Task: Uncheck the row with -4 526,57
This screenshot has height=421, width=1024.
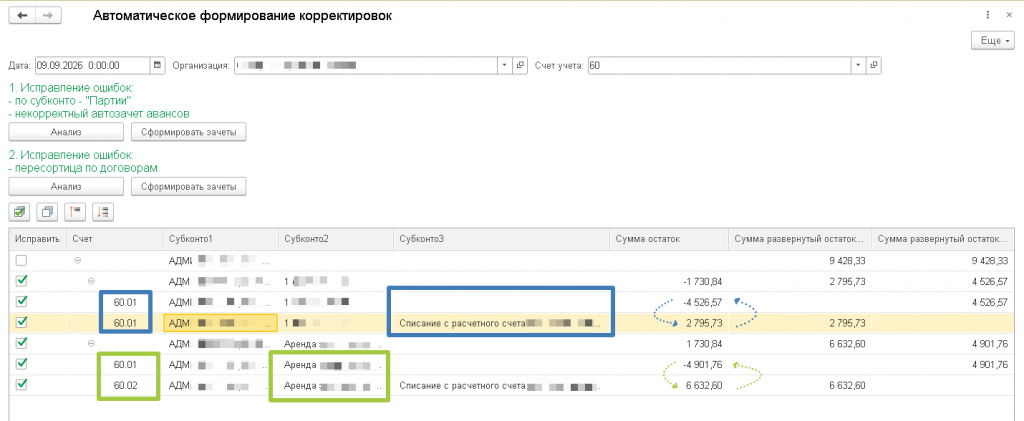Action: (22, 302)
